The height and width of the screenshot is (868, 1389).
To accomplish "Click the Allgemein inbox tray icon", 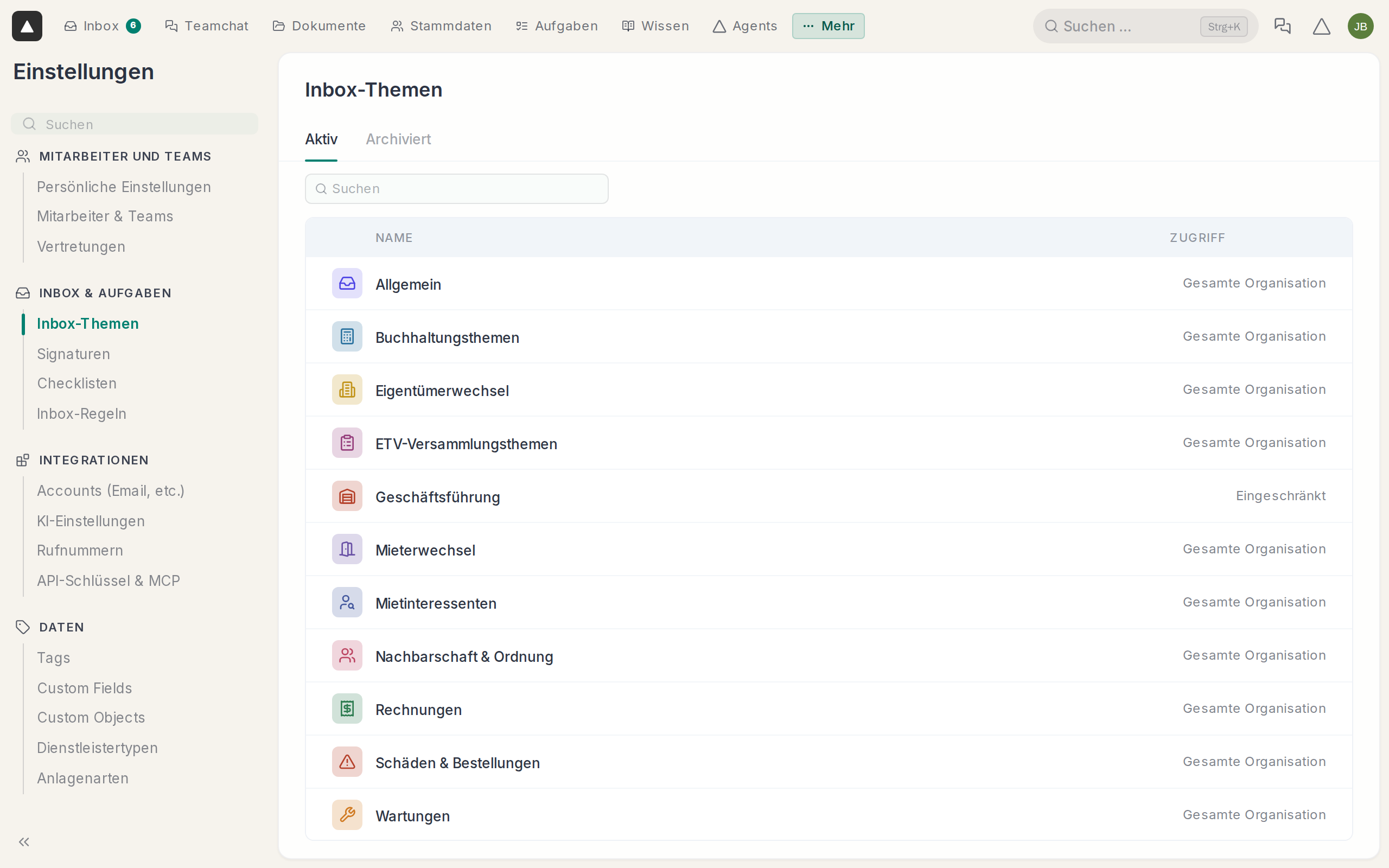I will (347, 283).
